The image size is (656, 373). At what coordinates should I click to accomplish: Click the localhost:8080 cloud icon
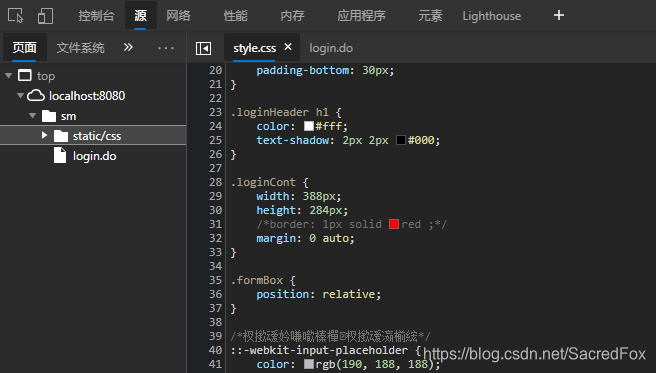point(36,96)
